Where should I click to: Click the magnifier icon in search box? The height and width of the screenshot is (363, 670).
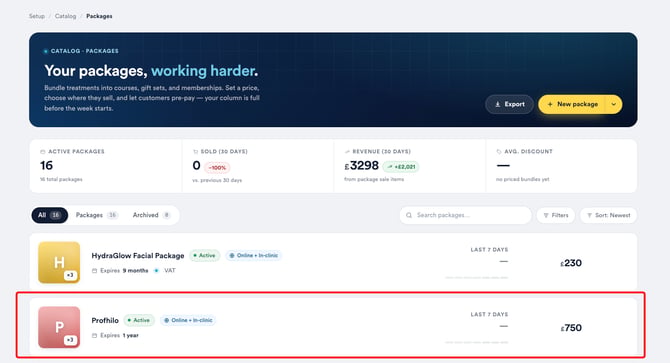(x=409, y=215)
